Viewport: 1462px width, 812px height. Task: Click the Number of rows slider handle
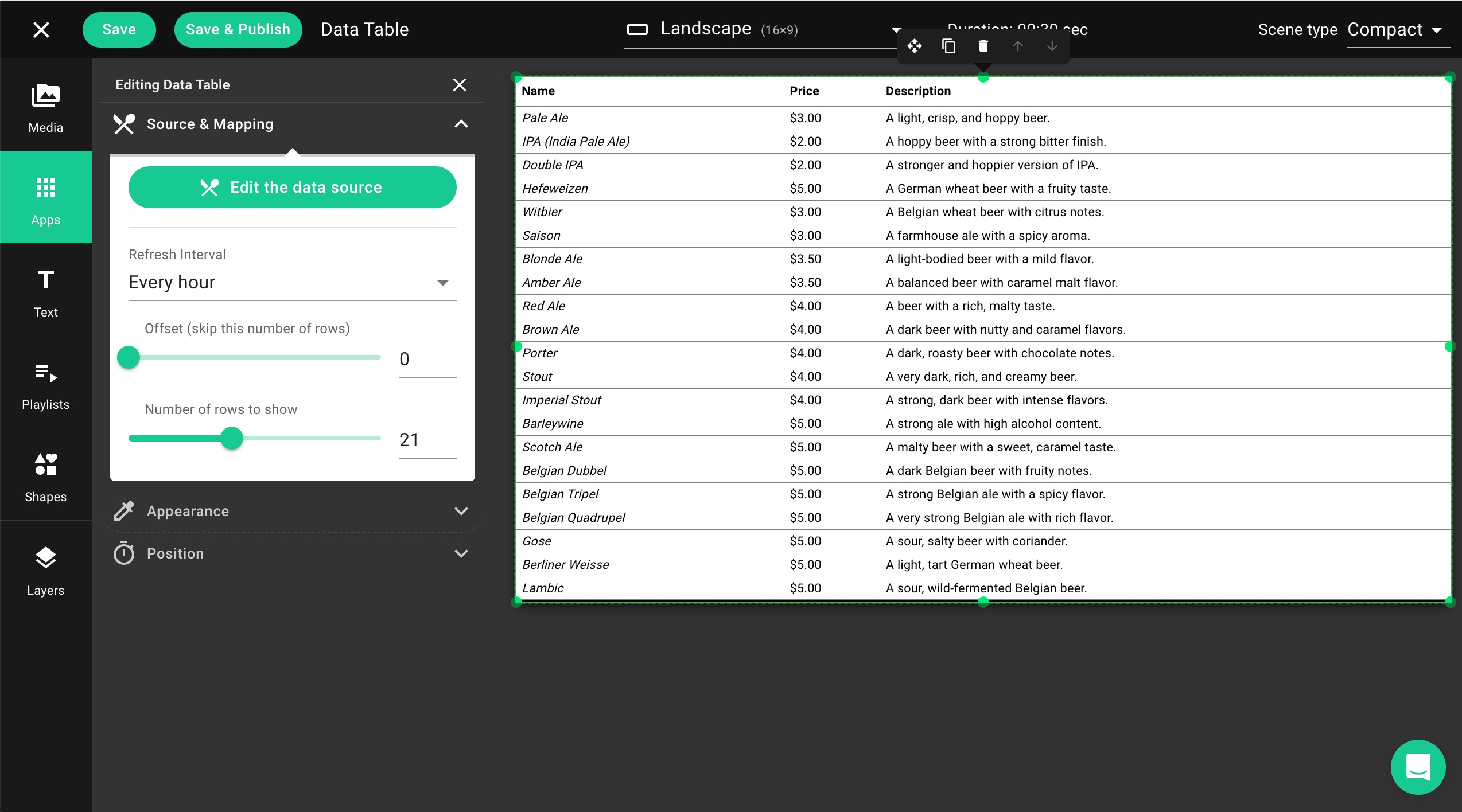(x=232, y=439)
